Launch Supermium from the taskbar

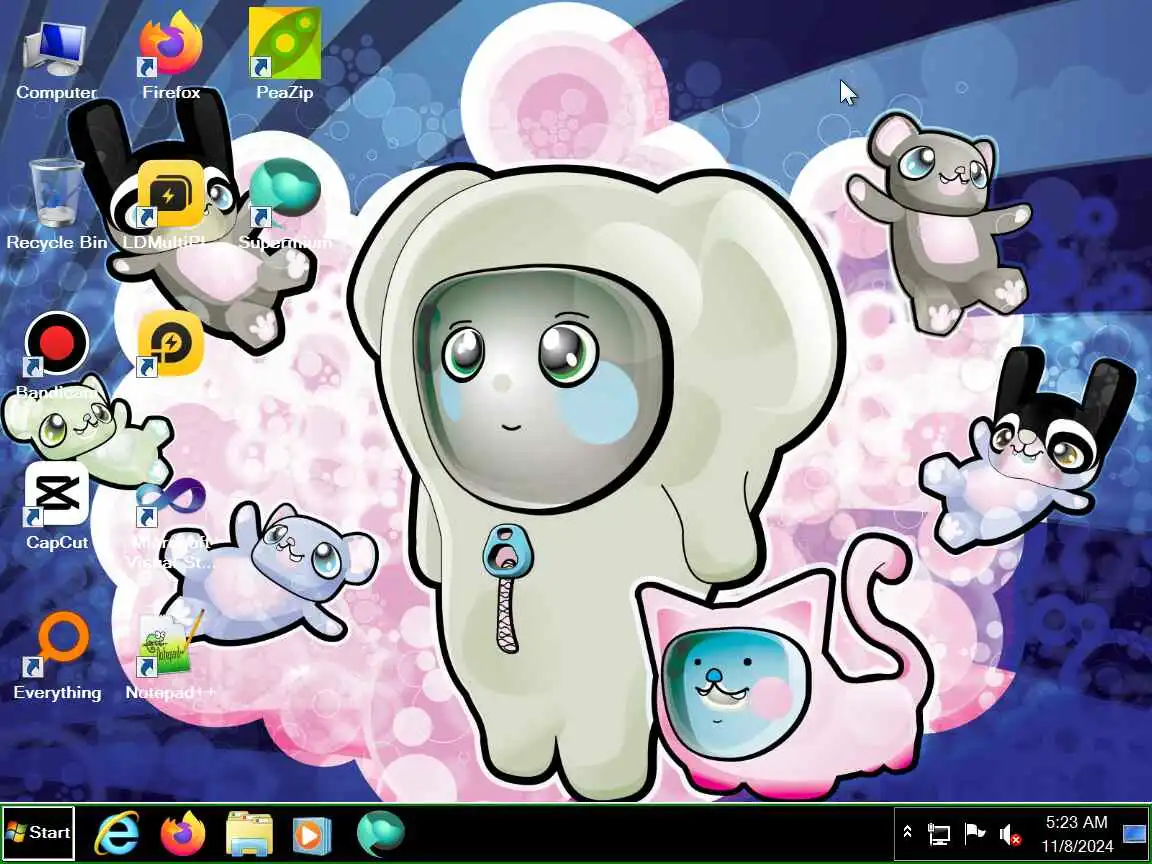(381, 833)
